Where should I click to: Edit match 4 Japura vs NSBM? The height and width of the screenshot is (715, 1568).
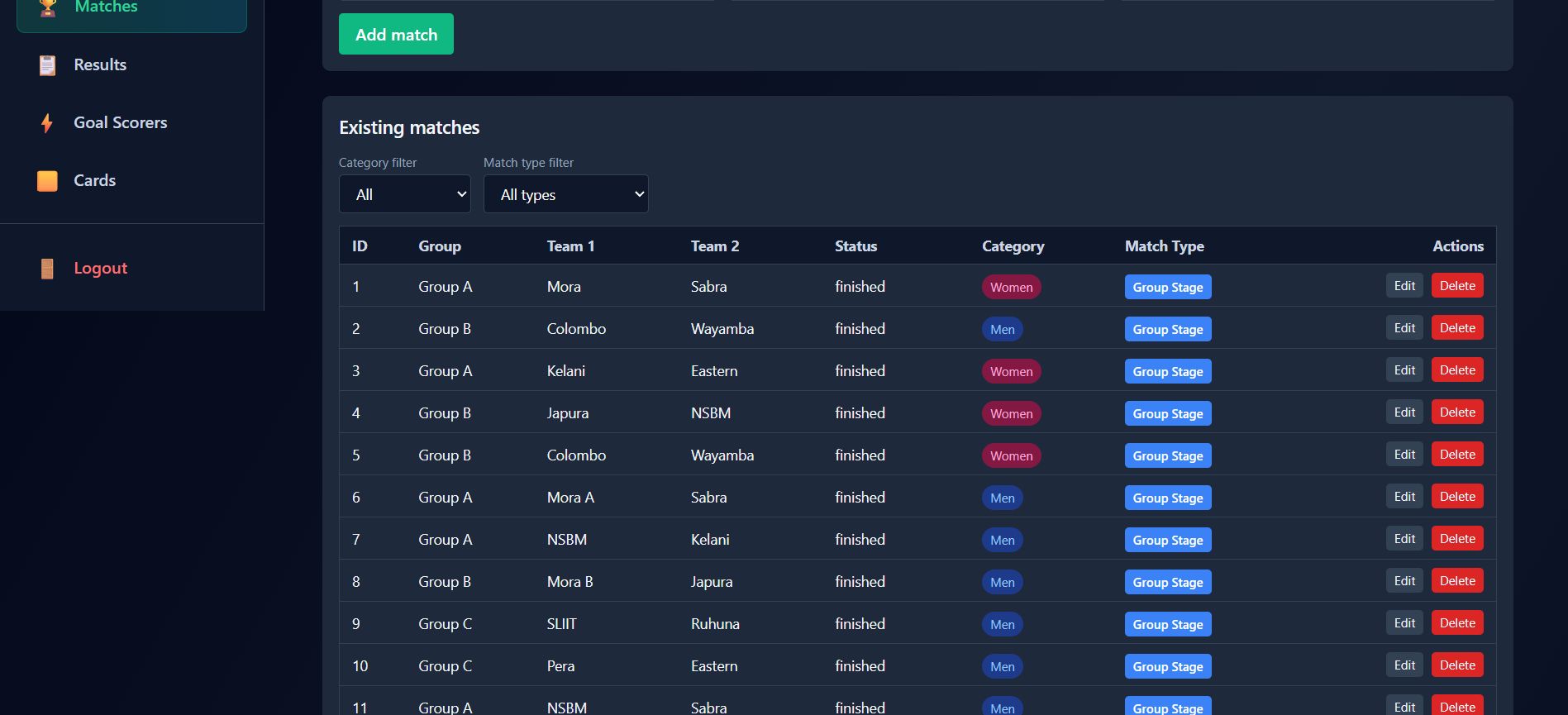pos(1404,412)
